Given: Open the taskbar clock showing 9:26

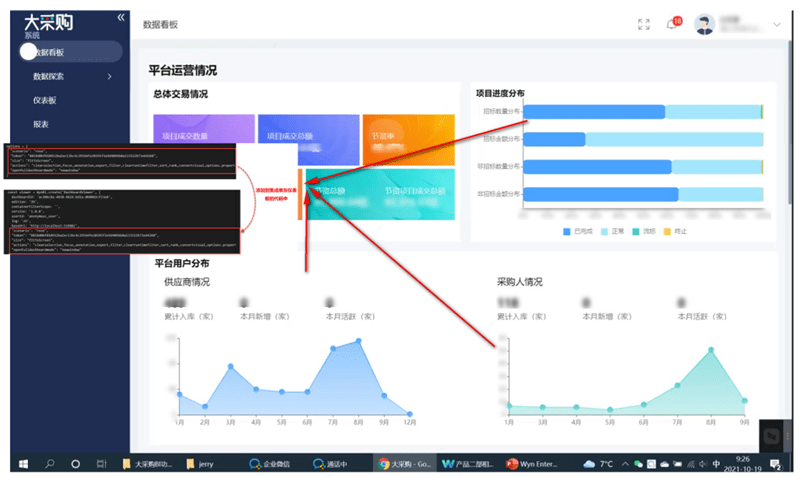Looking at the screenshot, I should point(742,464).
